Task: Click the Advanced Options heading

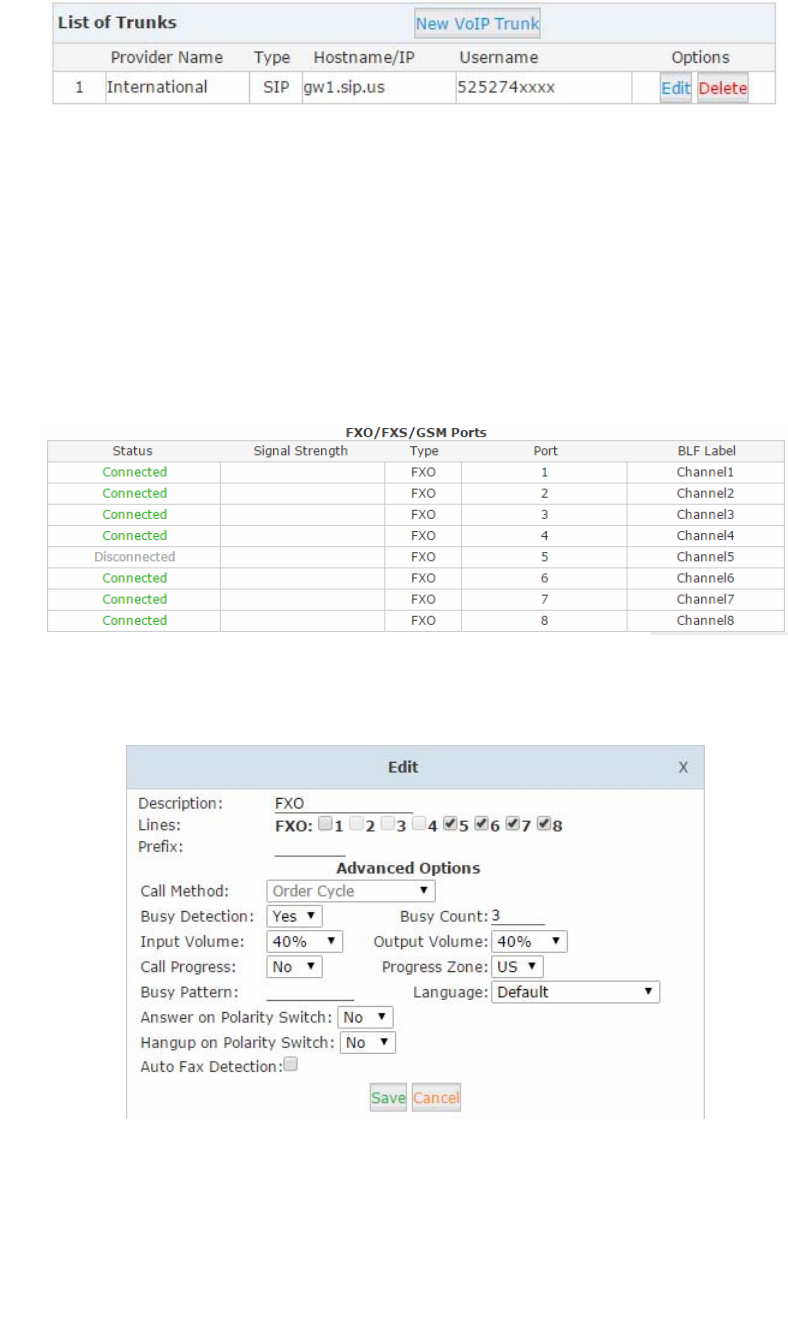Action: pos(408,868)
